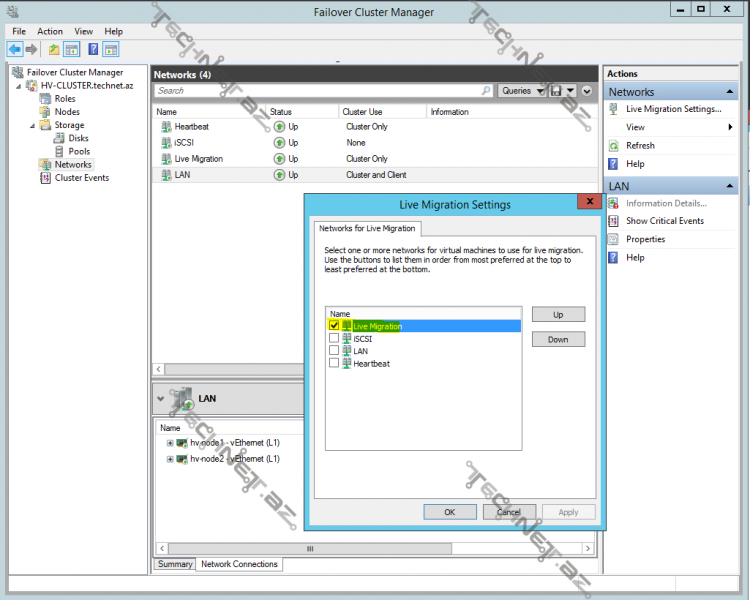This screenshot has width=750, height=600.
Task: Enable the Heartbeat network checkbox
Action: coord(334,364)
